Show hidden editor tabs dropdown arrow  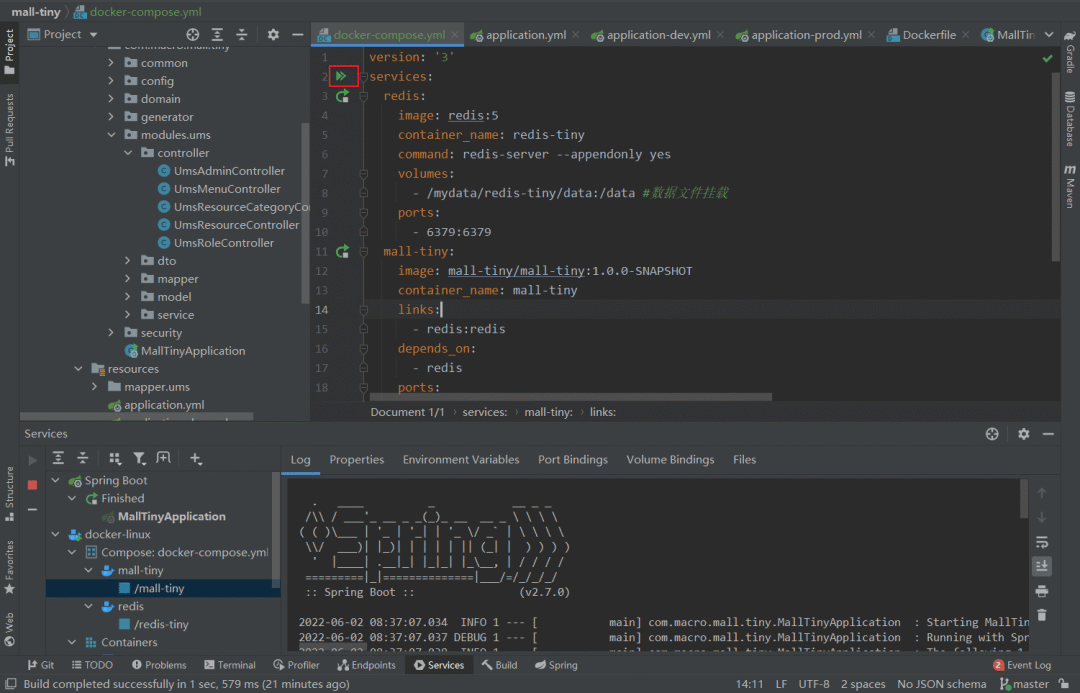[1049, 34]
